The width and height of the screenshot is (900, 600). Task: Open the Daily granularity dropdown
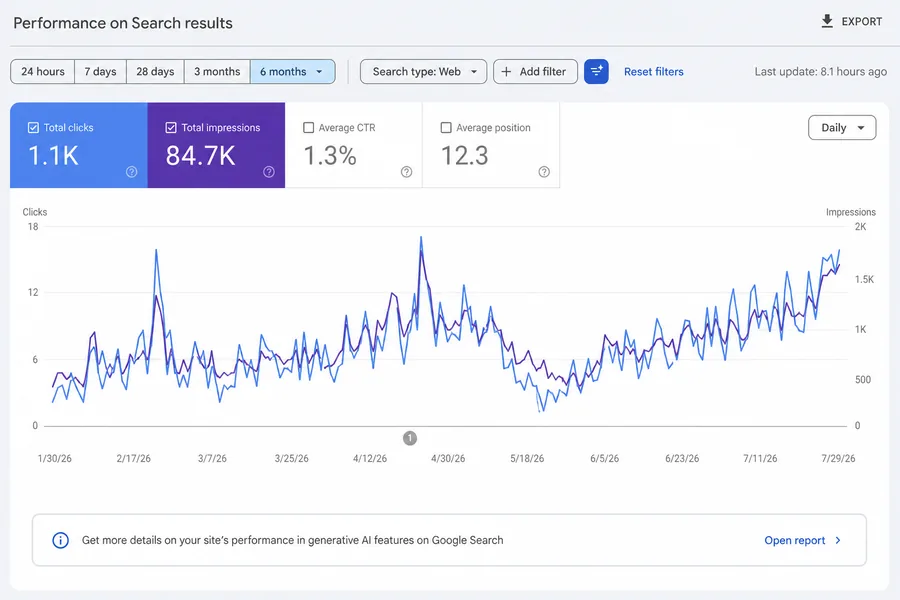pyautogui.click(x=842, y=127)
